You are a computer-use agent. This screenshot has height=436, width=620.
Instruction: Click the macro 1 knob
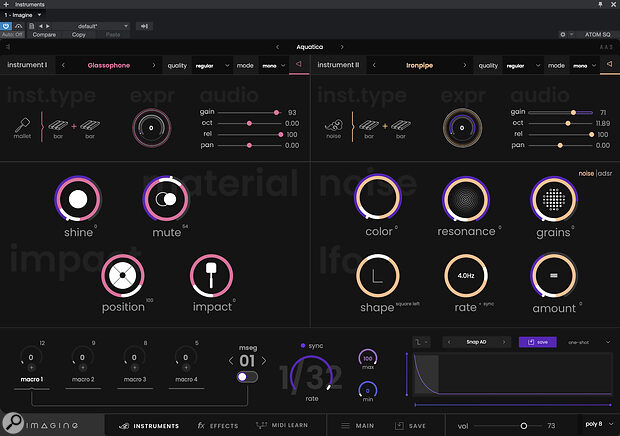pyautogui.click(x=31, y=357)
